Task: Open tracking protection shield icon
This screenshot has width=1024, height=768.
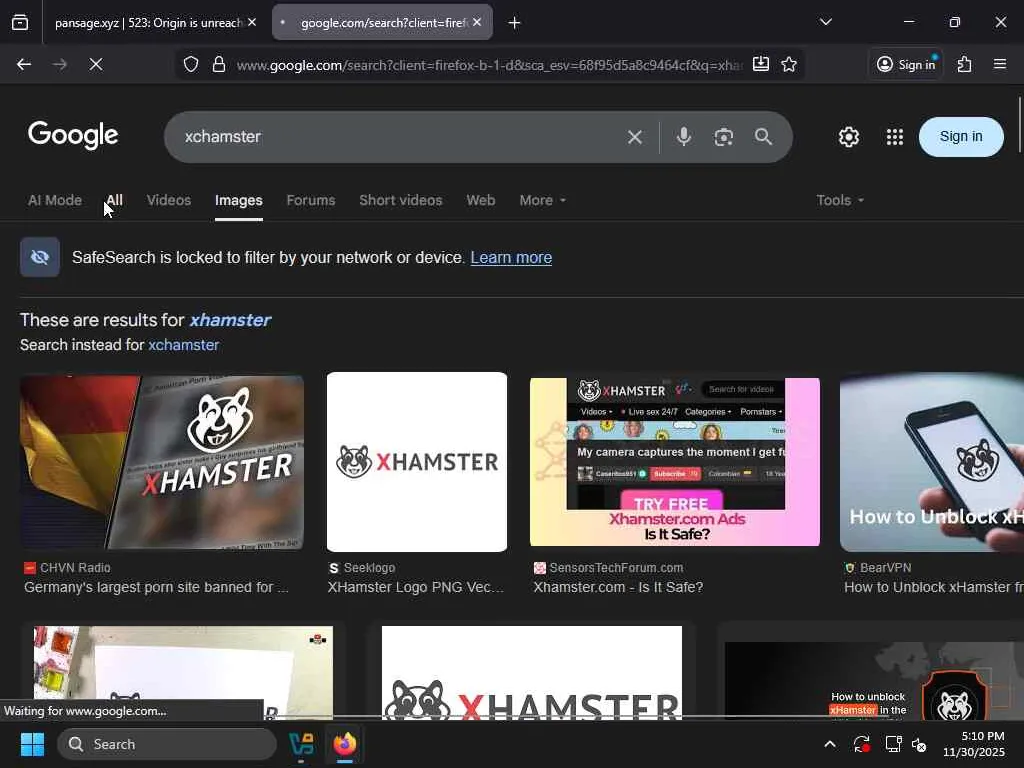Action: 191,64
